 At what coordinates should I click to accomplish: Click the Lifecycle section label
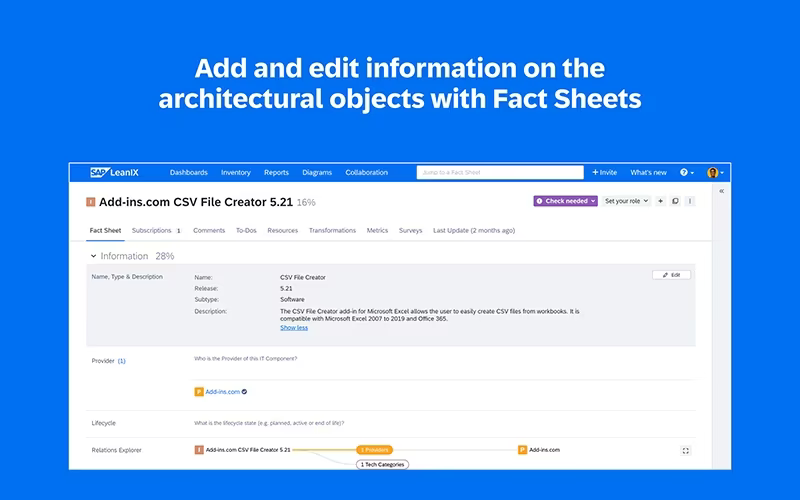104,423
